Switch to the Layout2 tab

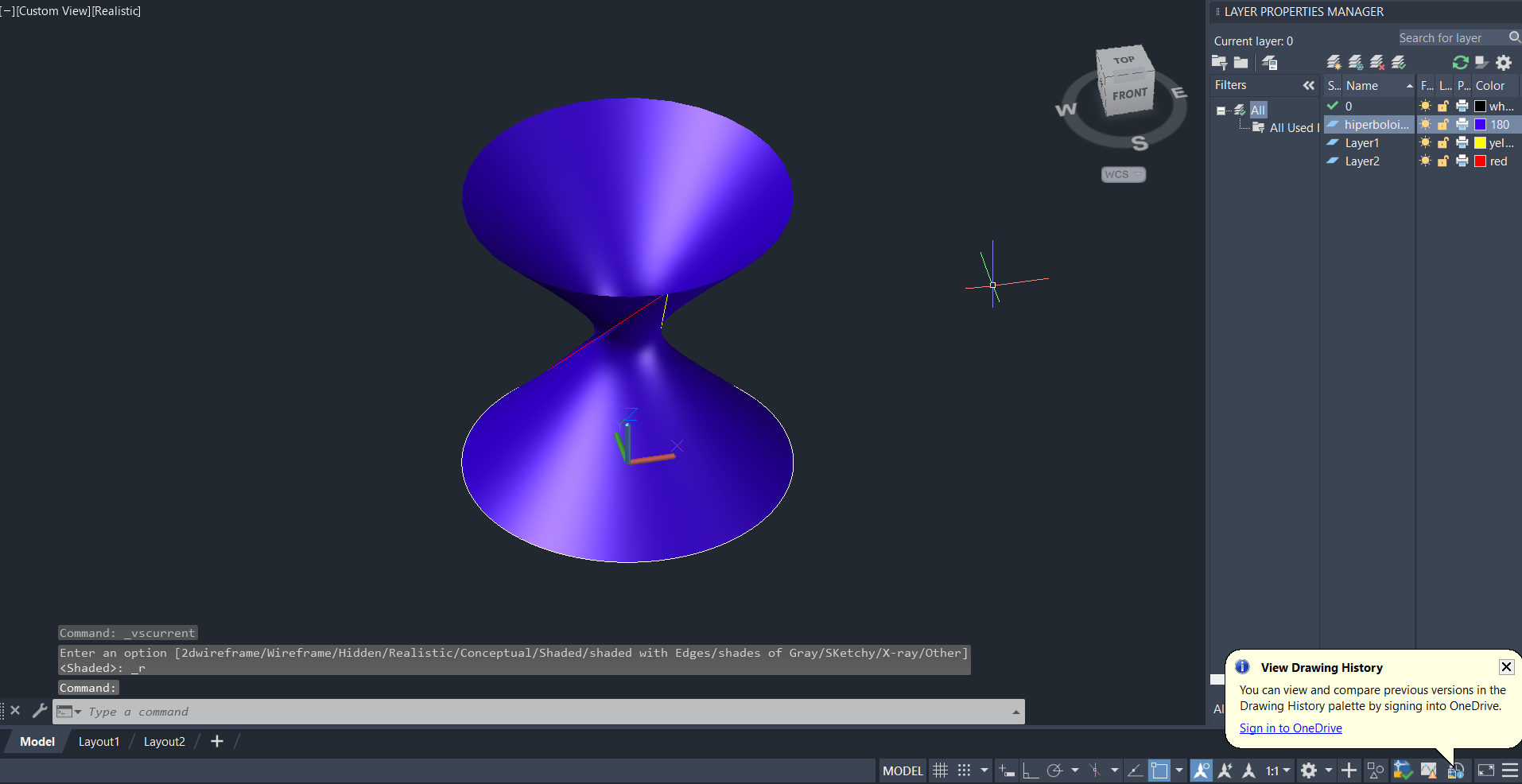[164, 741]
